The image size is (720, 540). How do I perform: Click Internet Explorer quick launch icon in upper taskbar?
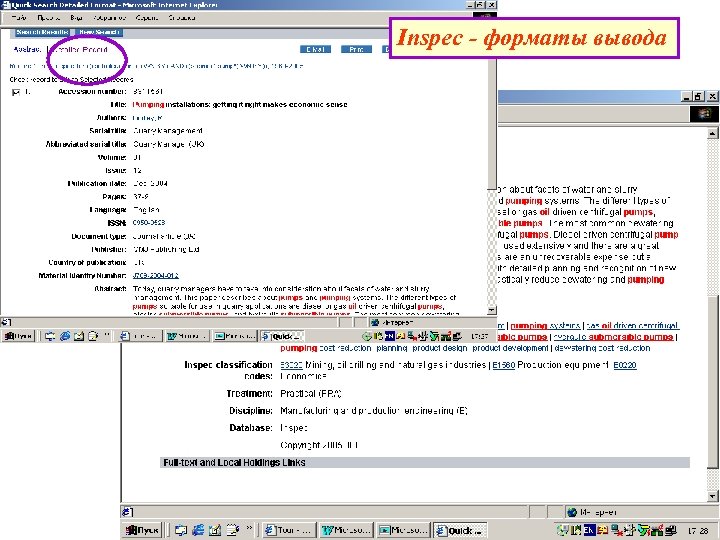coord(65,336)
